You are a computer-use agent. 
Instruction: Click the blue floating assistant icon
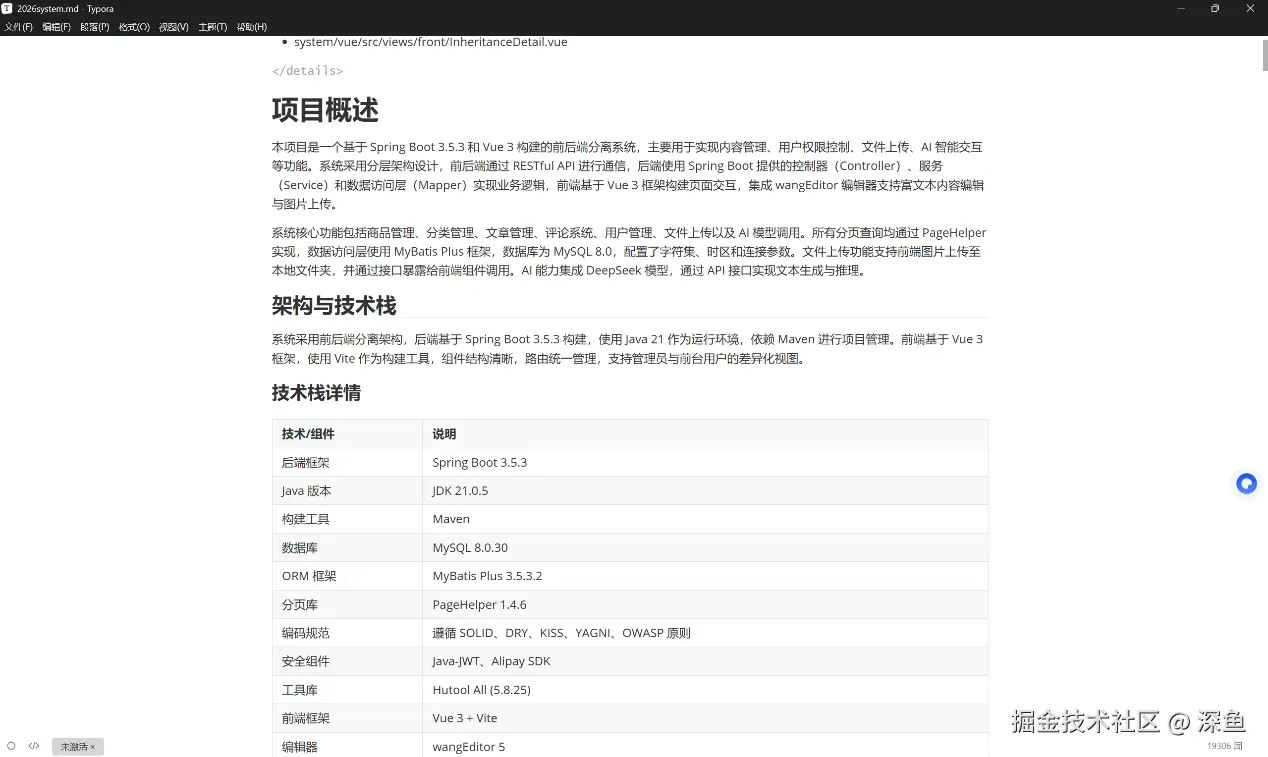(x=1246, y=484)
